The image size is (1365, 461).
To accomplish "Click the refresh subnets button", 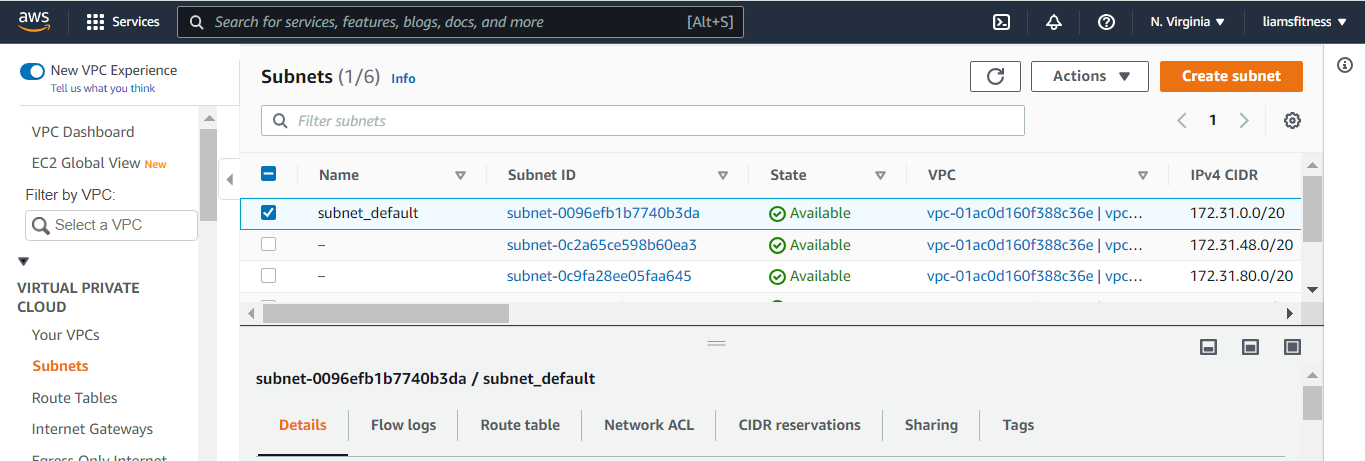I will coord(995,76).
